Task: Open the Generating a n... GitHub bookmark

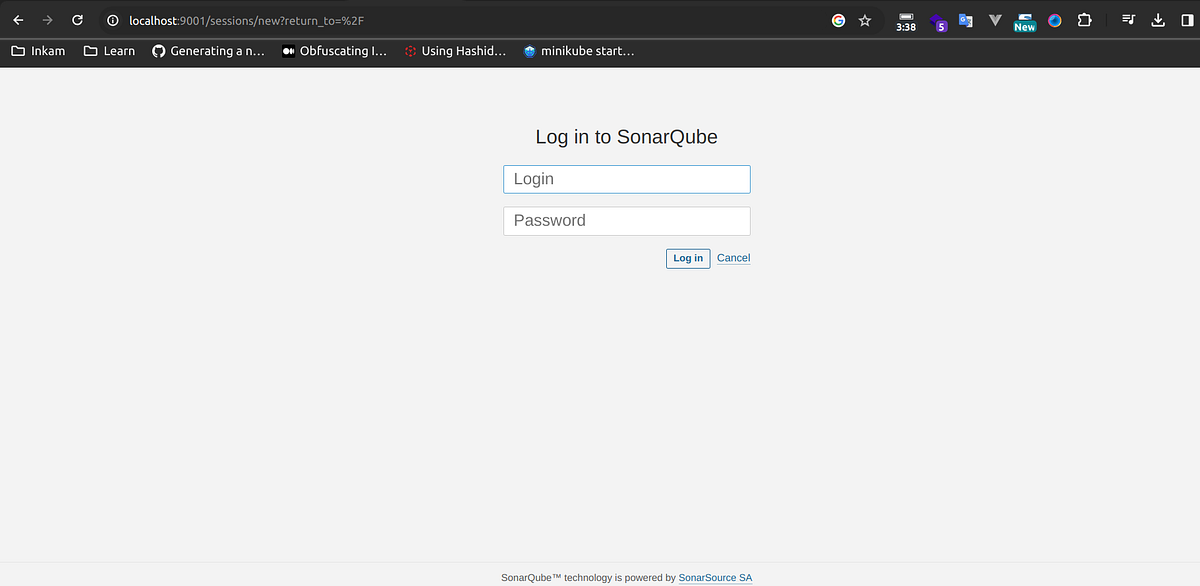Action: (208, 50)
